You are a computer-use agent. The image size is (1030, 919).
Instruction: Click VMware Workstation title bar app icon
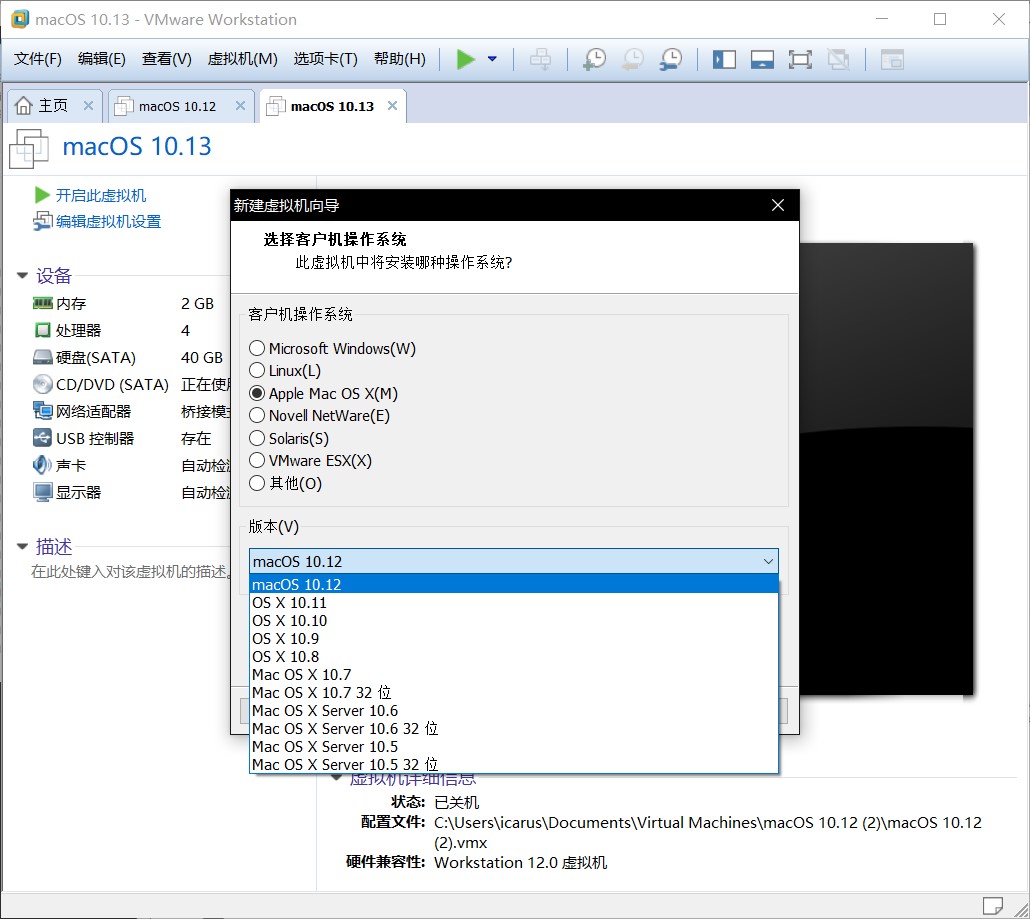[20, 19]
